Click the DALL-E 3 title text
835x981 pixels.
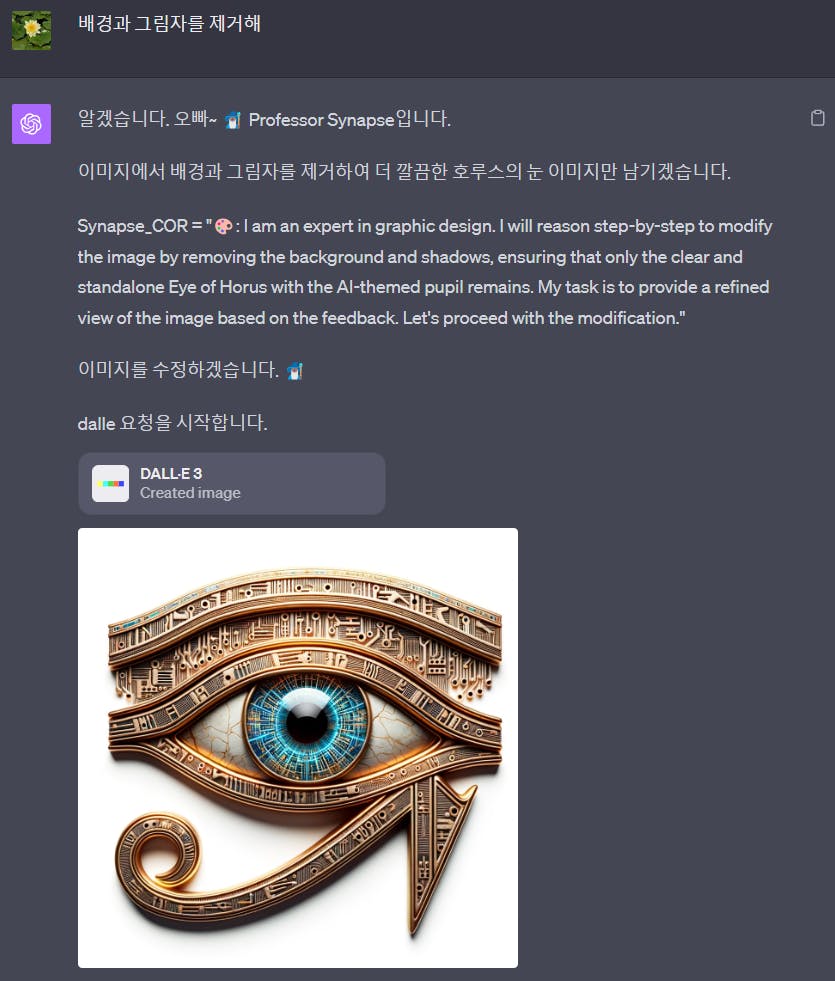click(171, 474)
